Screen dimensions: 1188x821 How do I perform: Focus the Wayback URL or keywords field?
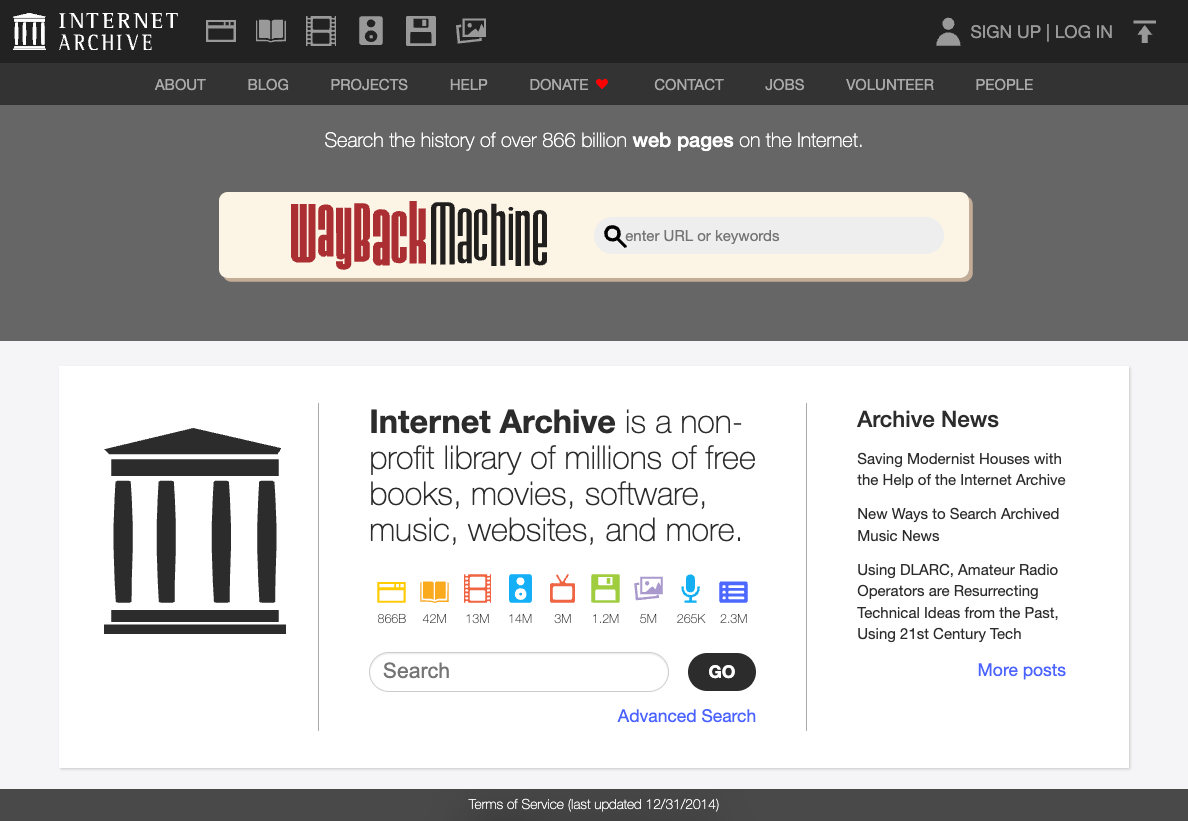(769, 236)
